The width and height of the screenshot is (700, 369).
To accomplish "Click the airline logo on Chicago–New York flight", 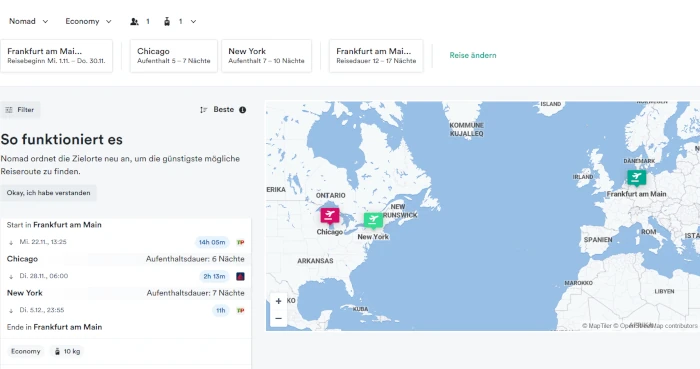I will coord(240,277).
